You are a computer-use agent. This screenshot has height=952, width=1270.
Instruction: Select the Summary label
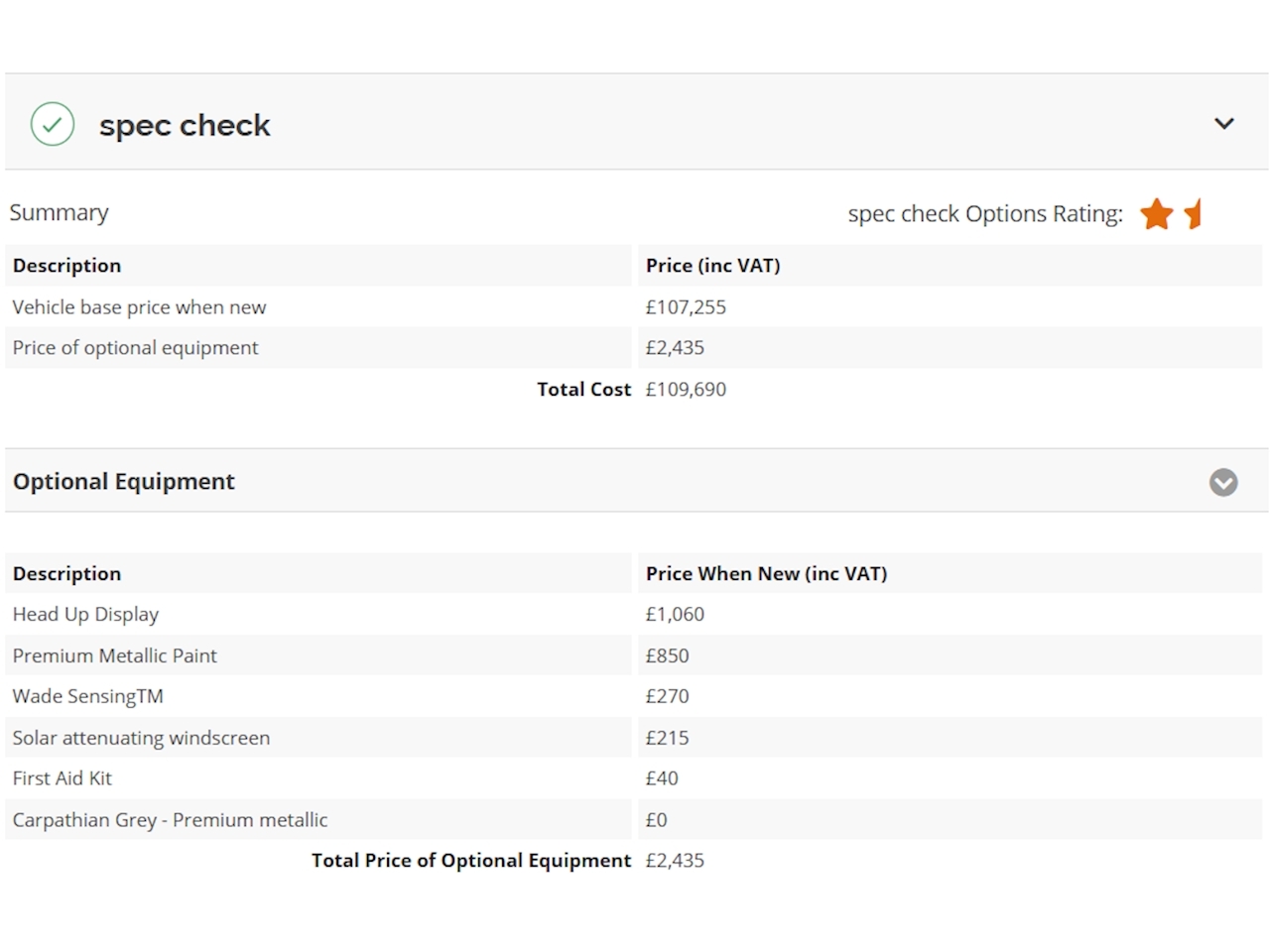60,212
